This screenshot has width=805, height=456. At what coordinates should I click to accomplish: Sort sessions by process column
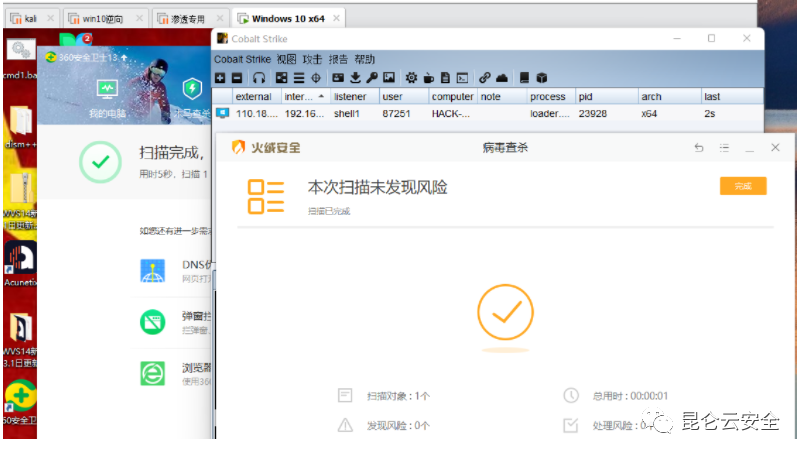click(551, 97)
